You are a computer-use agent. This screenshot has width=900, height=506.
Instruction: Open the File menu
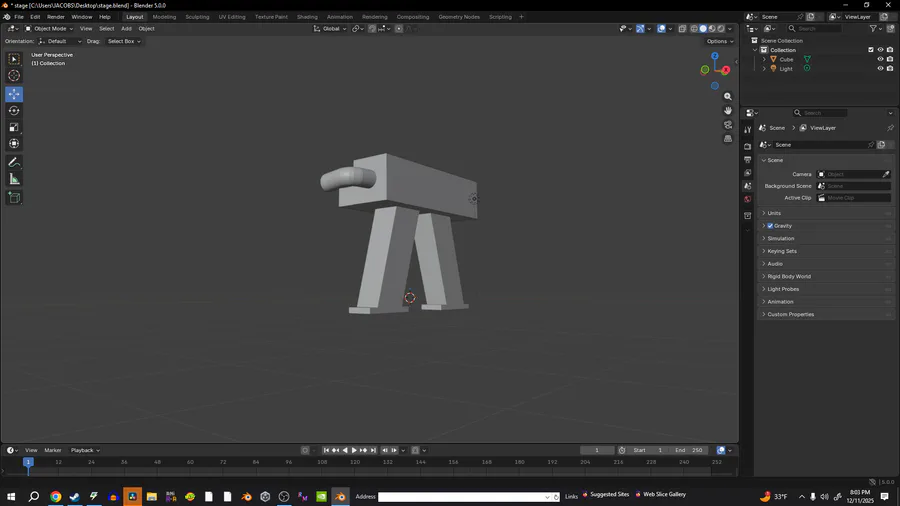(19, 17)
